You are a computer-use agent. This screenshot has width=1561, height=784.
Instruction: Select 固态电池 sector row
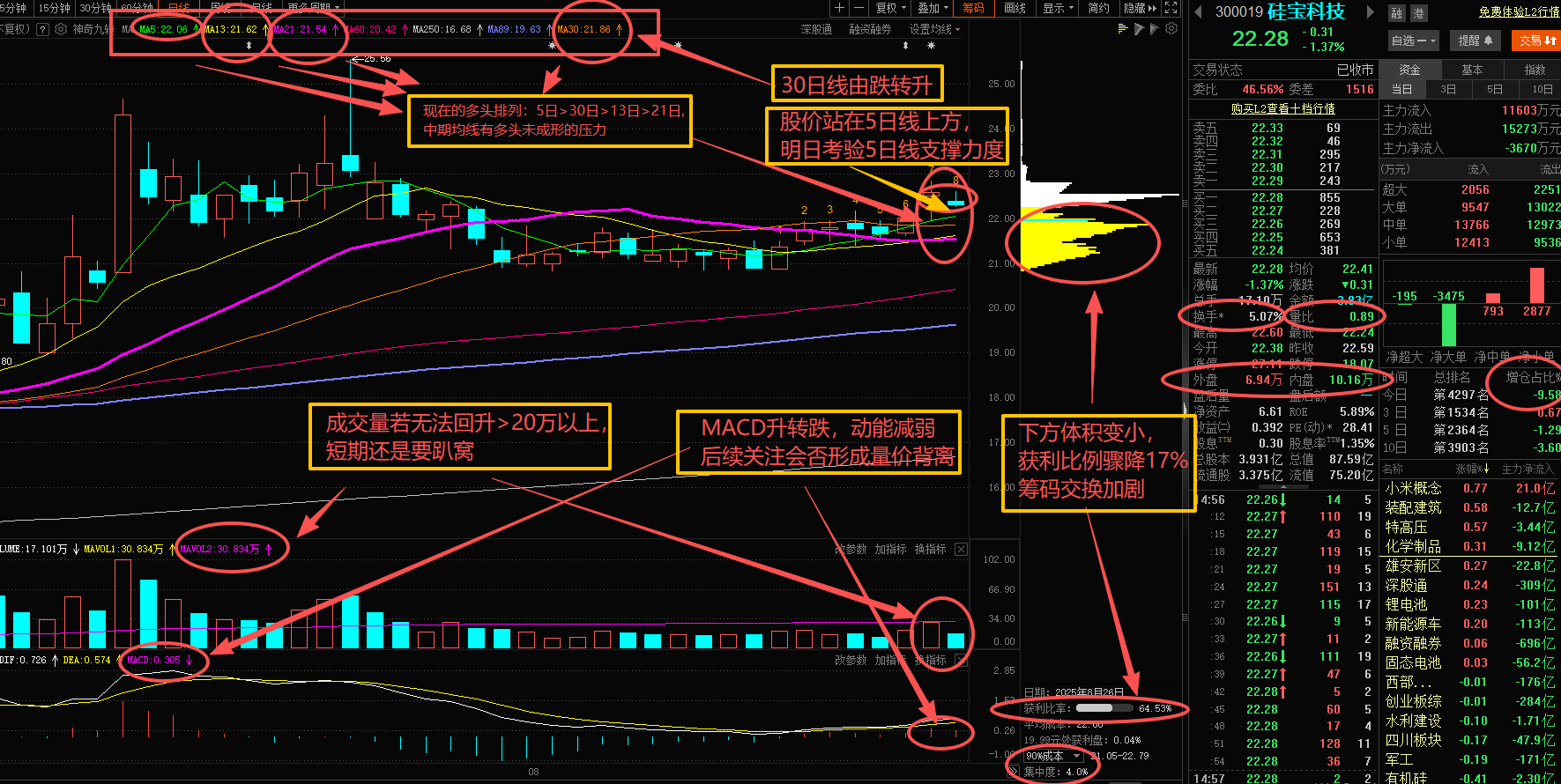(x=1470, y=662)
